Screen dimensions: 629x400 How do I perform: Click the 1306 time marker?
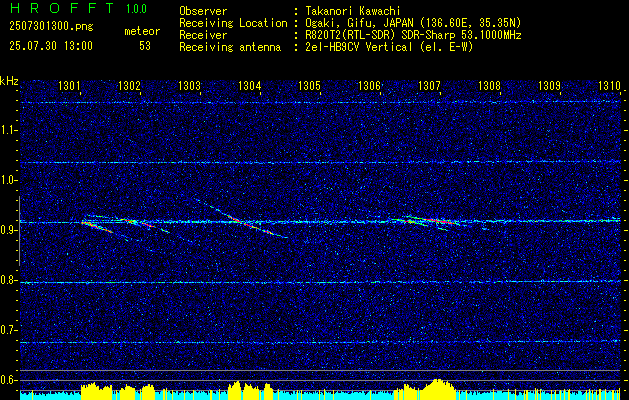[x=369, y=85]
